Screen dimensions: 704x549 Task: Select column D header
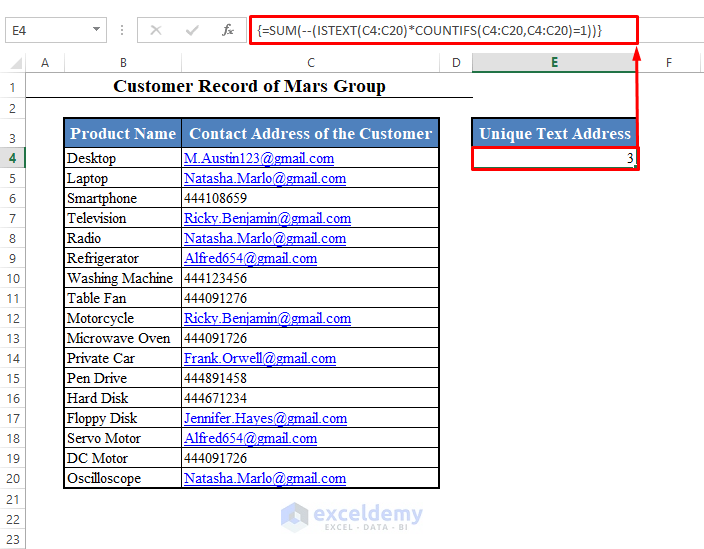(x=456, y=63)
